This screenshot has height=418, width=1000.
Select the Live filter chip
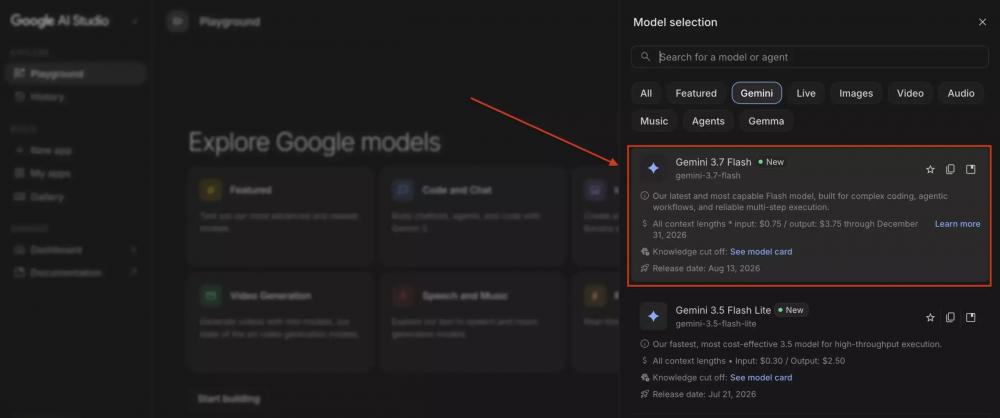[x=805, y=93]
